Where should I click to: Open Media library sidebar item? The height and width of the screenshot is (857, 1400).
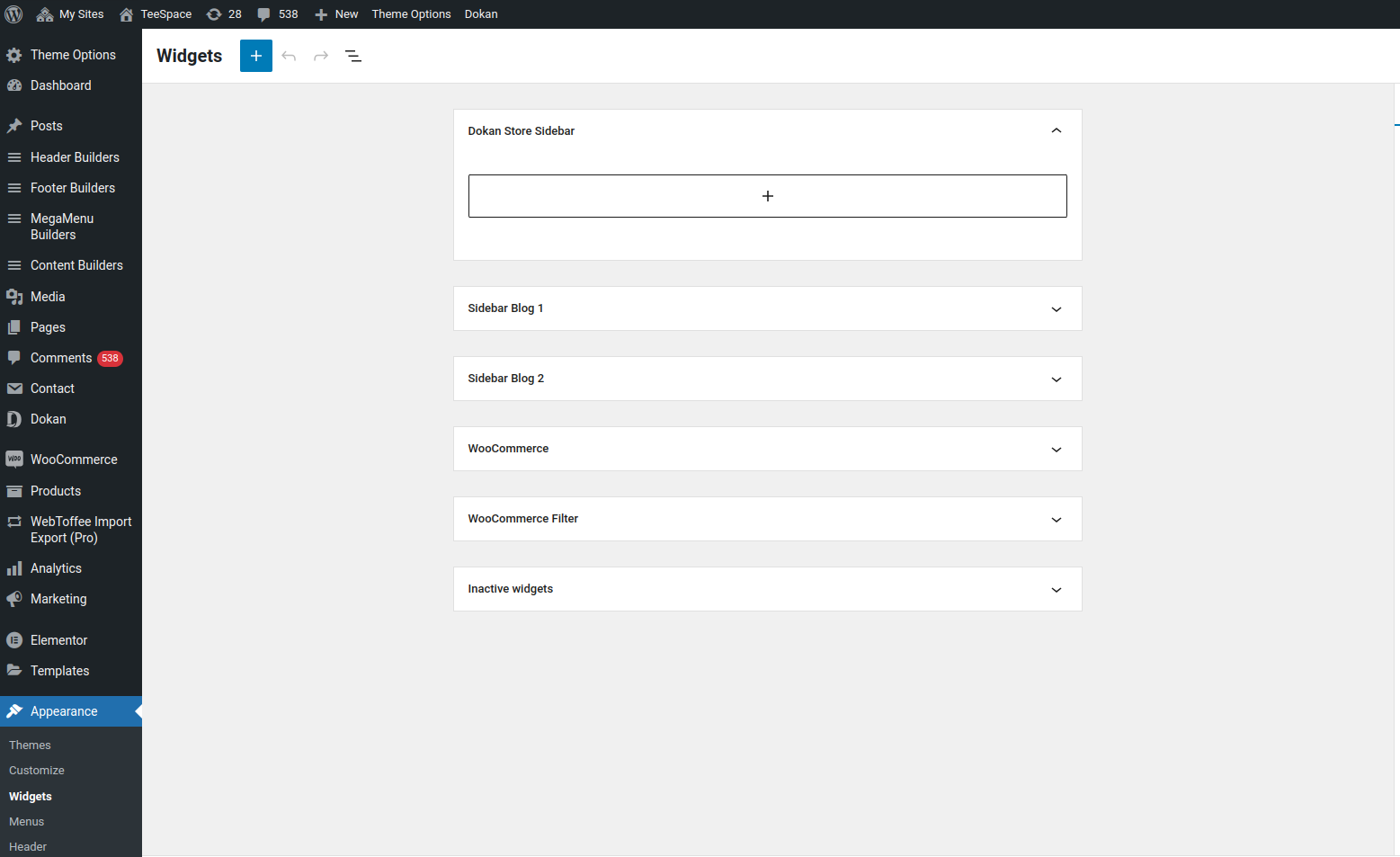(x=71, y=297)
